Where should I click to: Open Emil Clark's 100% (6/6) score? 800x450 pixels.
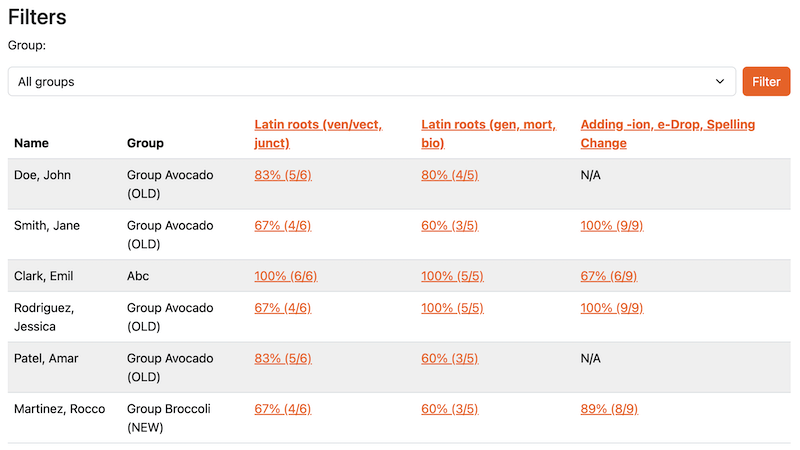click(x=286, y=276)
